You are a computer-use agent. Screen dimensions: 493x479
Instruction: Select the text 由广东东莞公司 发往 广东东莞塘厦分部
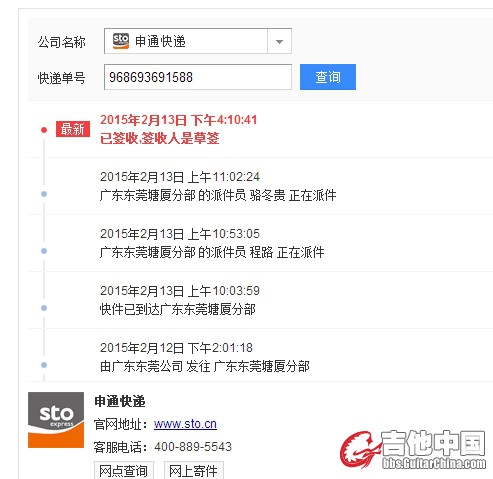point(205,366)
